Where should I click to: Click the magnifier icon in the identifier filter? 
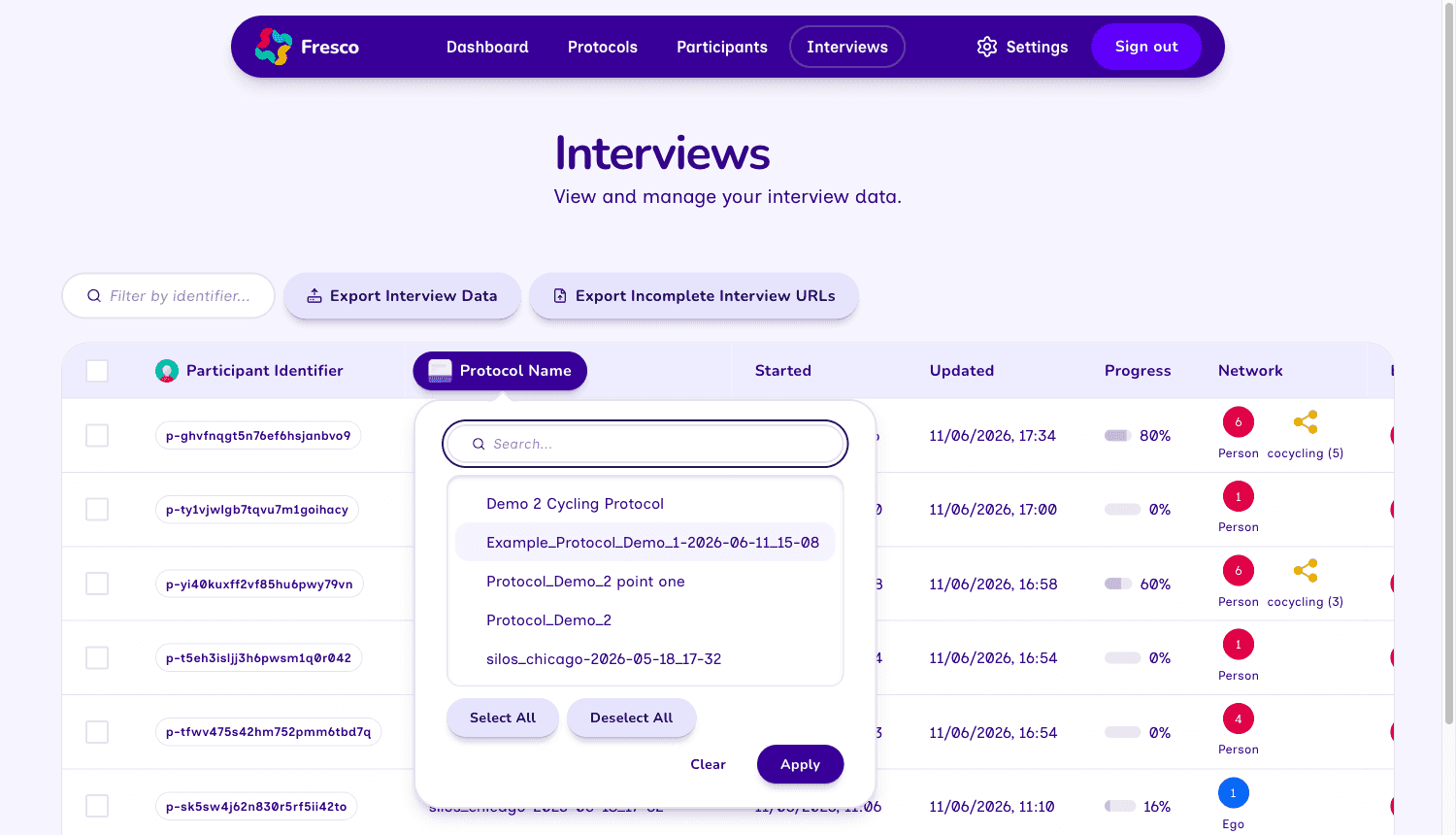(94, 296)
